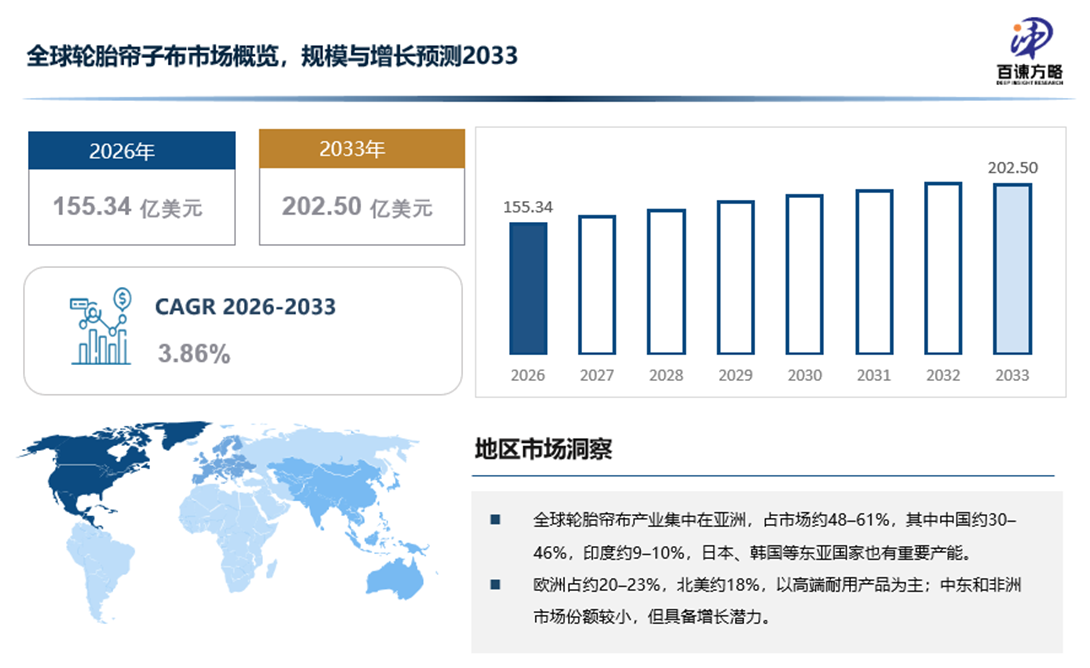Image resolution: width=1090 pixels, height=668 pixels.
Task: Select the golden 2033年 header tab
Action: pos(362,149)
